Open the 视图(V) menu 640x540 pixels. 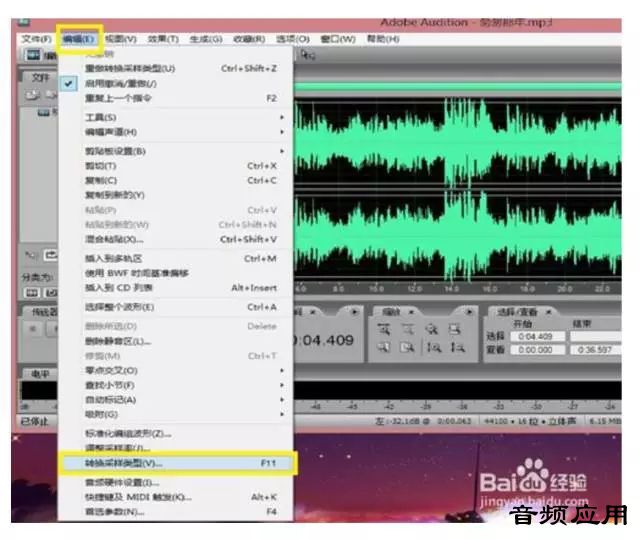(120, 39)
